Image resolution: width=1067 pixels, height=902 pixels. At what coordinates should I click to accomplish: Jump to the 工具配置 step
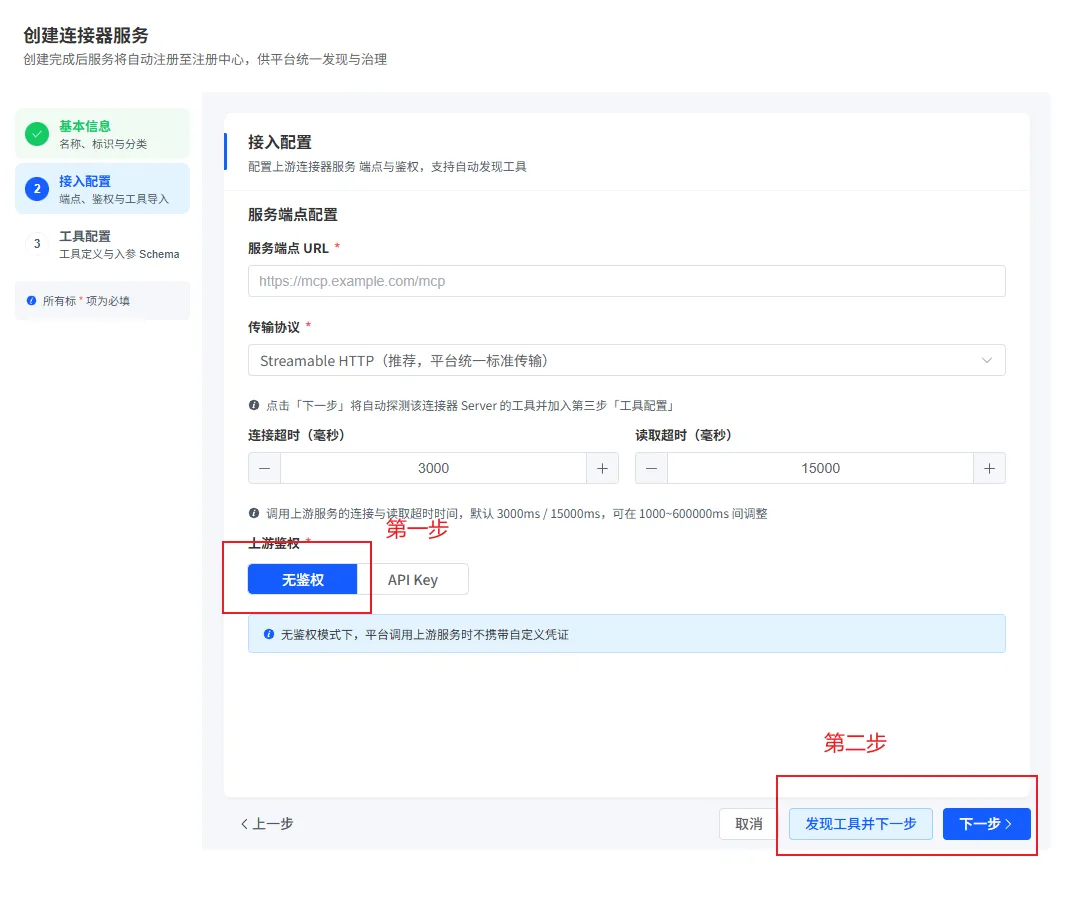pos(103,244)
